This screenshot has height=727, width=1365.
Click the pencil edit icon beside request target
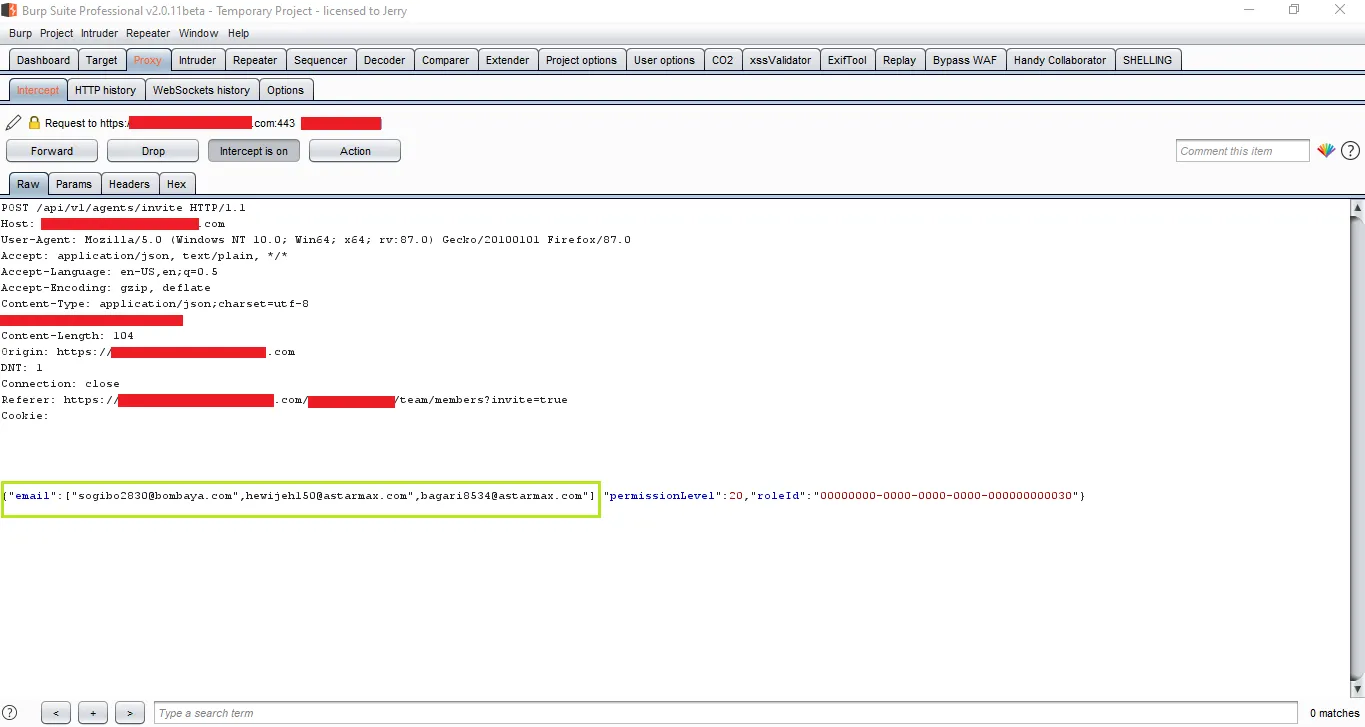[x=13, y=123]
